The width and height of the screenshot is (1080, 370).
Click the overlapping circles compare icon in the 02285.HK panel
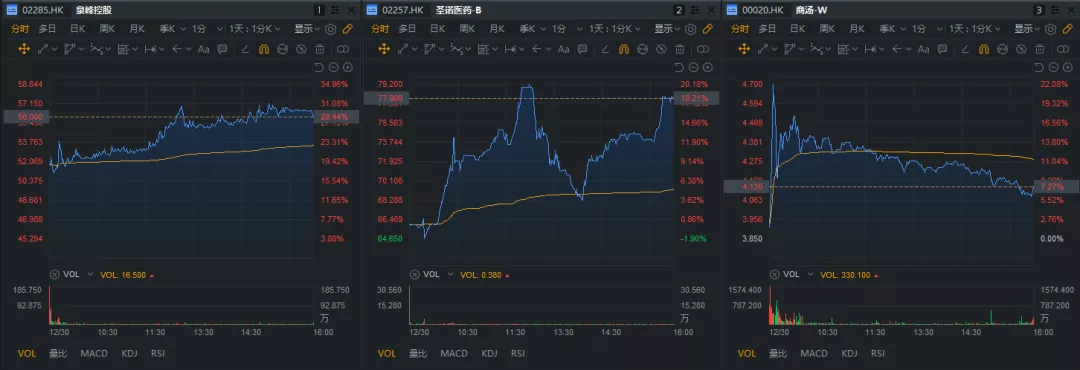click(x=342, y=49)
